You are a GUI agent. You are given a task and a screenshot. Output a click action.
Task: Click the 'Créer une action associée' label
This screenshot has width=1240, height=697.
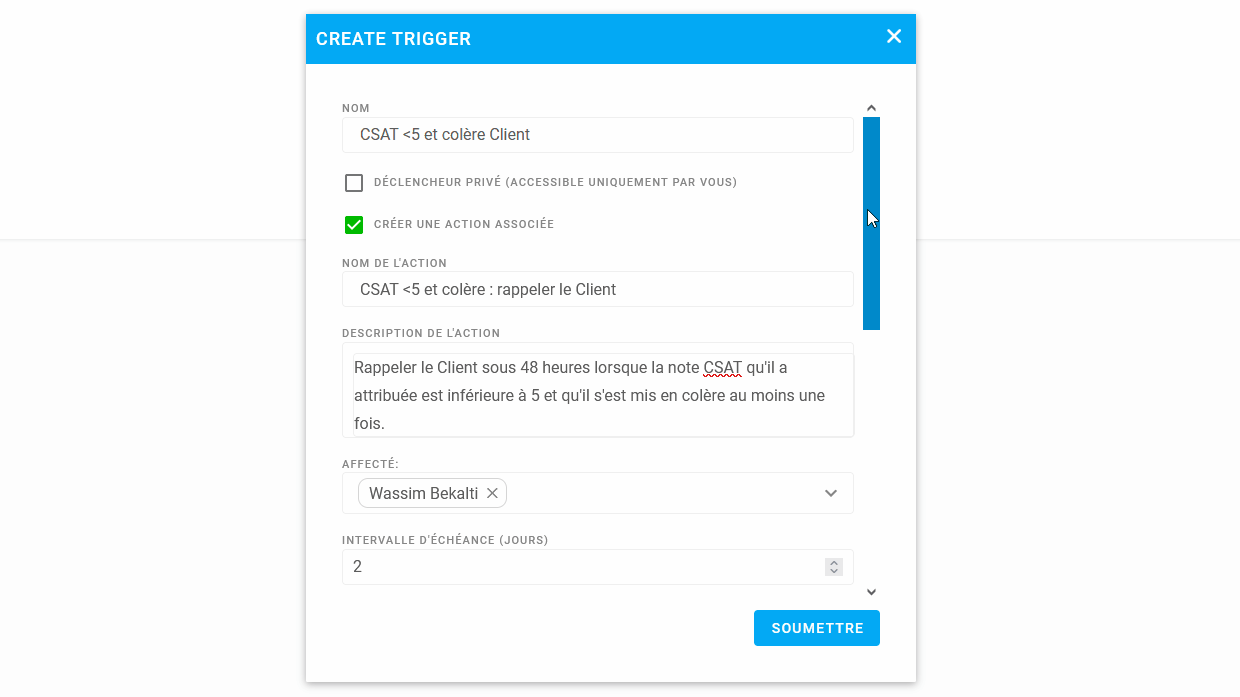[463, 224]
